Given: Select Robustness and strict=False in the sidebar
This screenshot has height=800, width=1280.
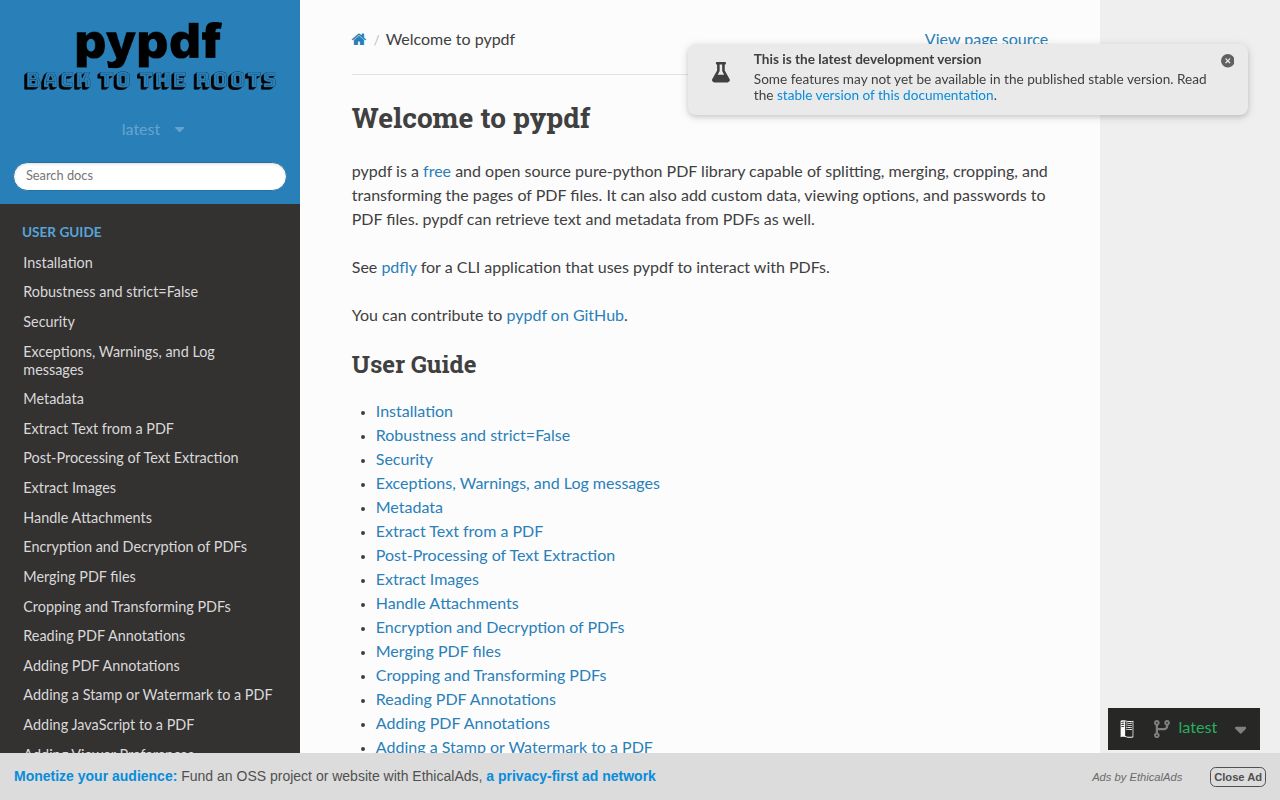Looking at the screenshot, I should [x=111, y=292].
